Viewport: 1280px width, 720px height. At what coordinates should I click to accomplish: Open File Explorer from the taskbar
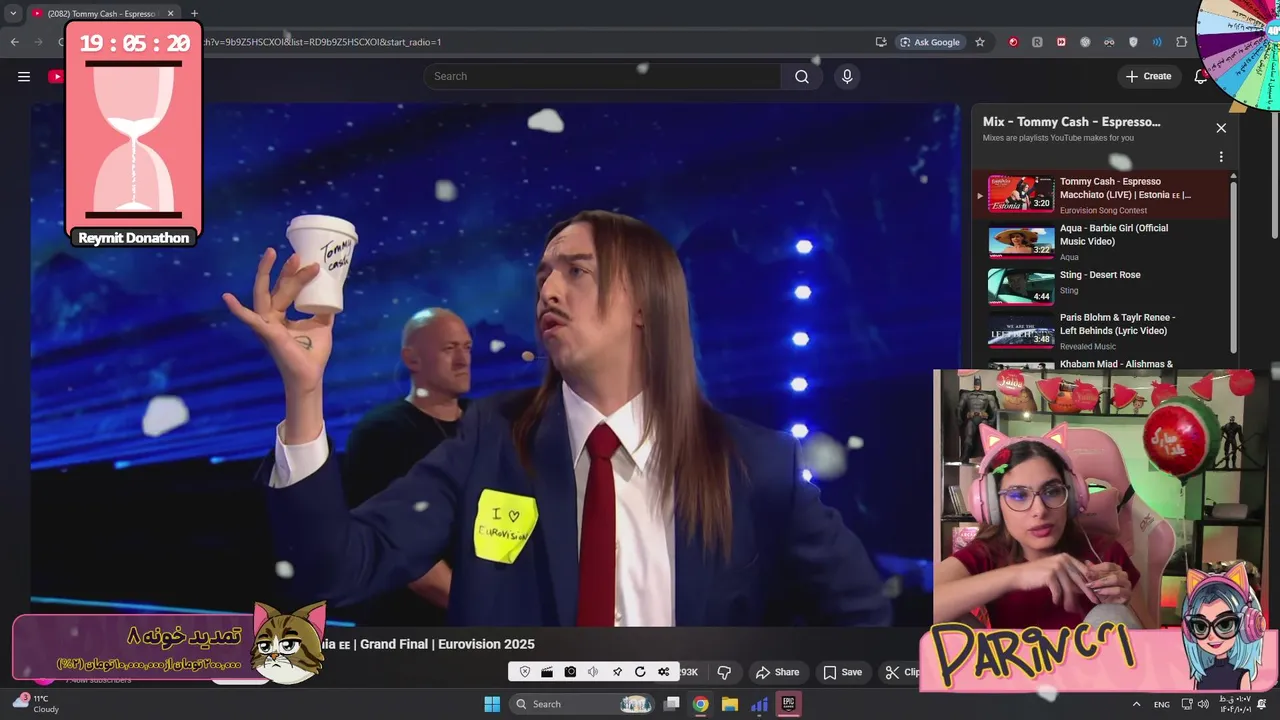(x=730, y=704)
